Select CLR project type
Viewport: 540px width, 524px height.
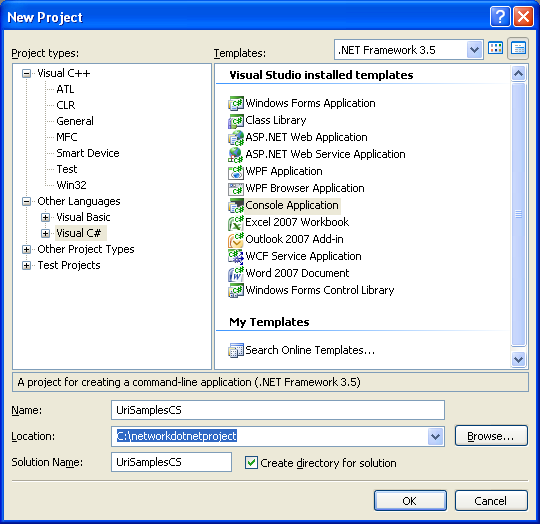66,105
